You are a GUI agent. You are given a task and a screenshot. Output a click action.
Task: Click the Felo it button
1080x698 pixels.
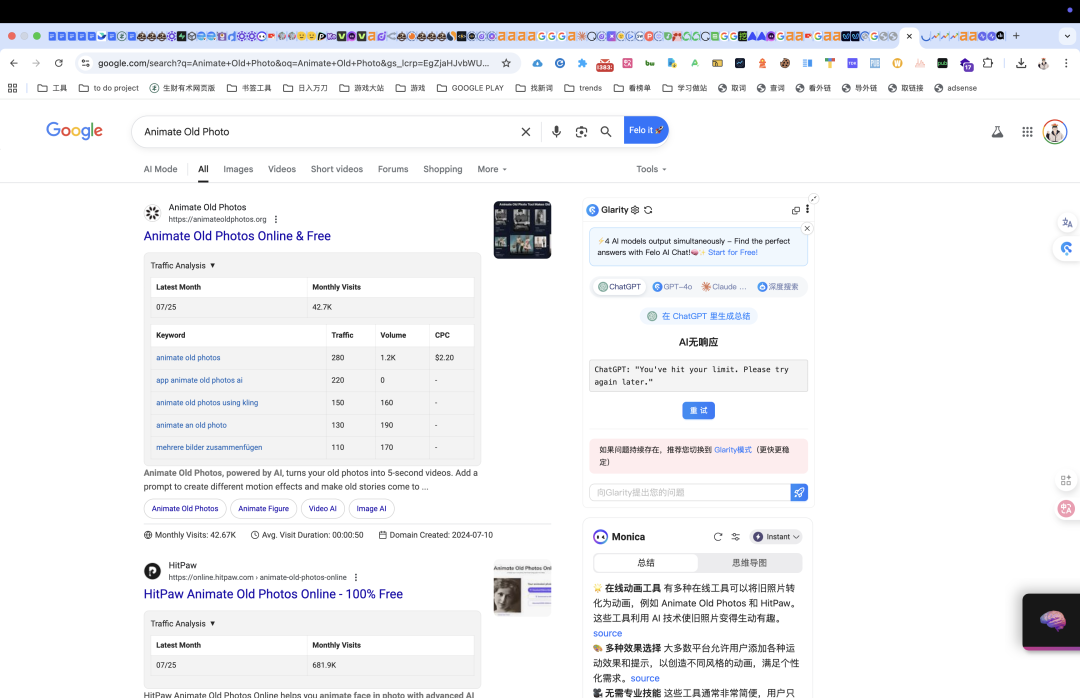click(646, 130)
